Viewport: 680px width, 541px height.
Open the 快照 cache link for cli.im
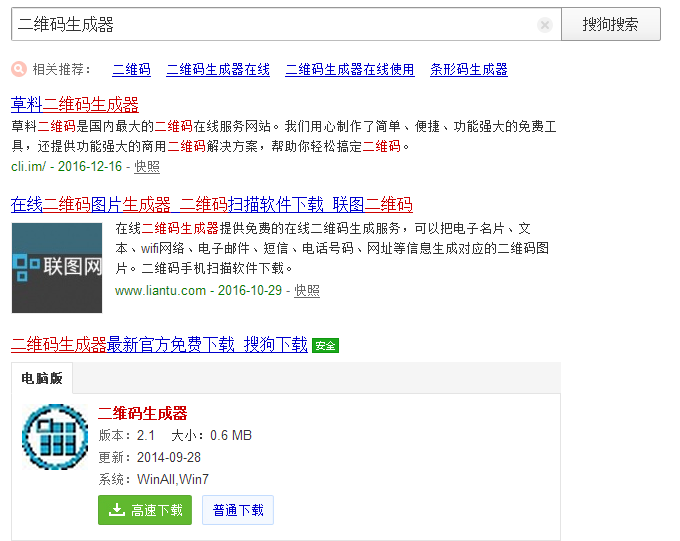click(147, 167)
